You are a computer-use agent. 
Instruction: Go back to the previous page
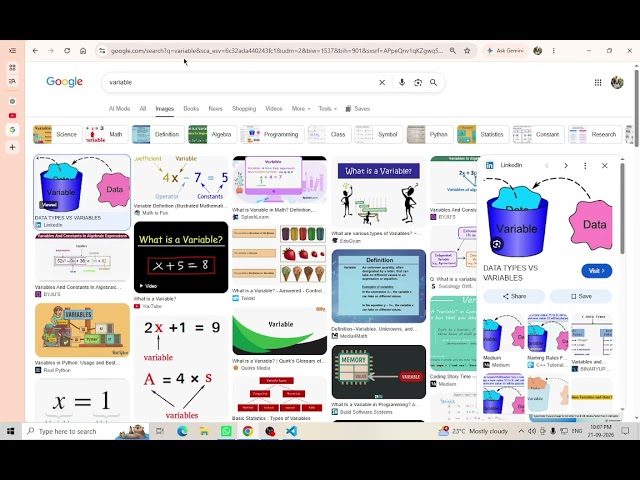pyautogui.click(x=35, y=51)
